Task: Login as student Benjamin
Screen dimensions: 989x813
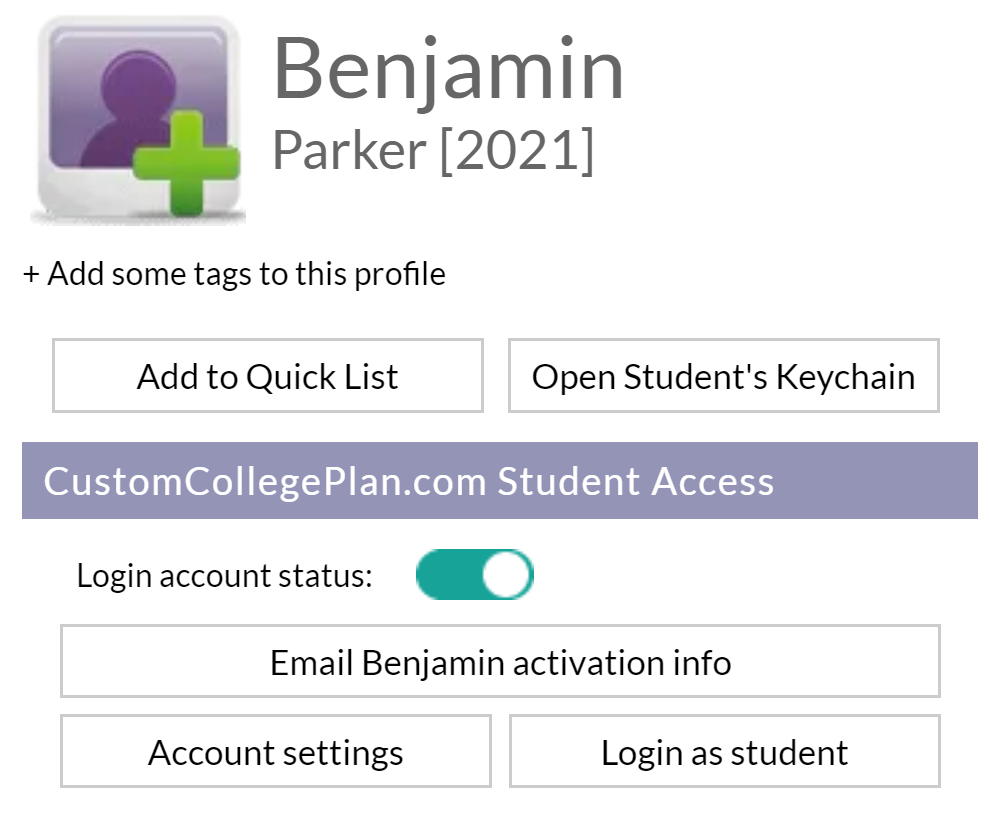Action: 723,751
